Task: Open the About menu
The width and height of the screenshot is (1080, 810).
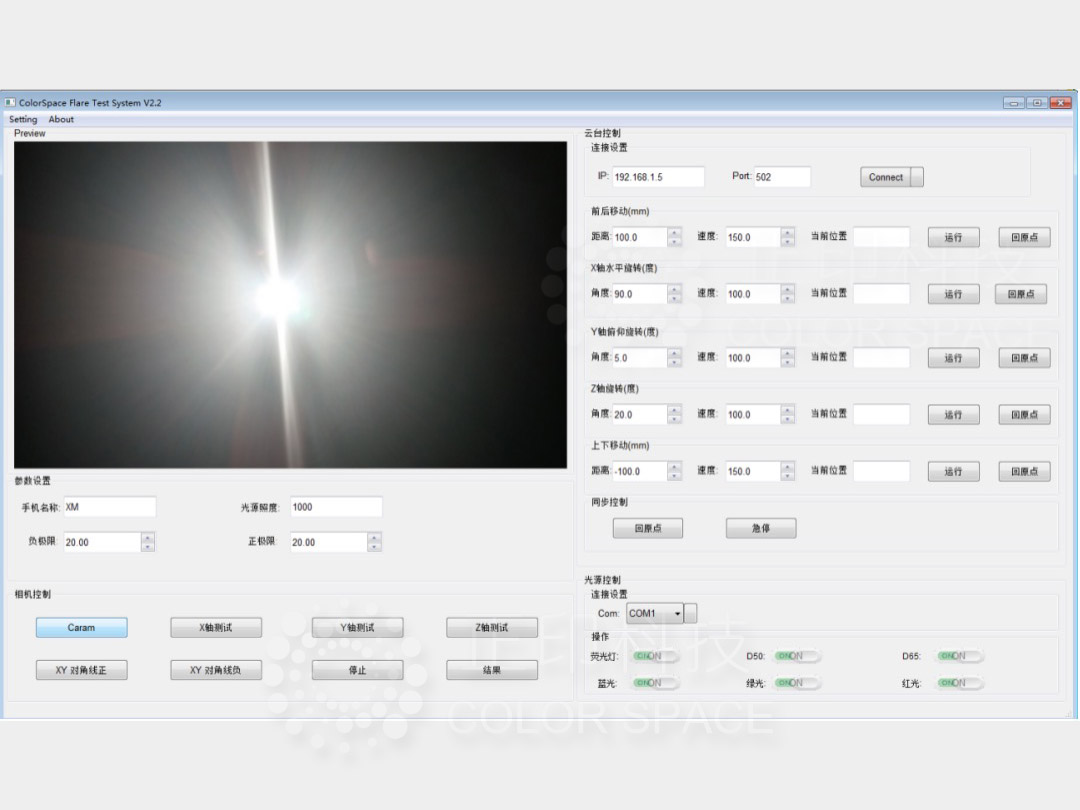Action: pyautogui.click(x=61, y=119)
